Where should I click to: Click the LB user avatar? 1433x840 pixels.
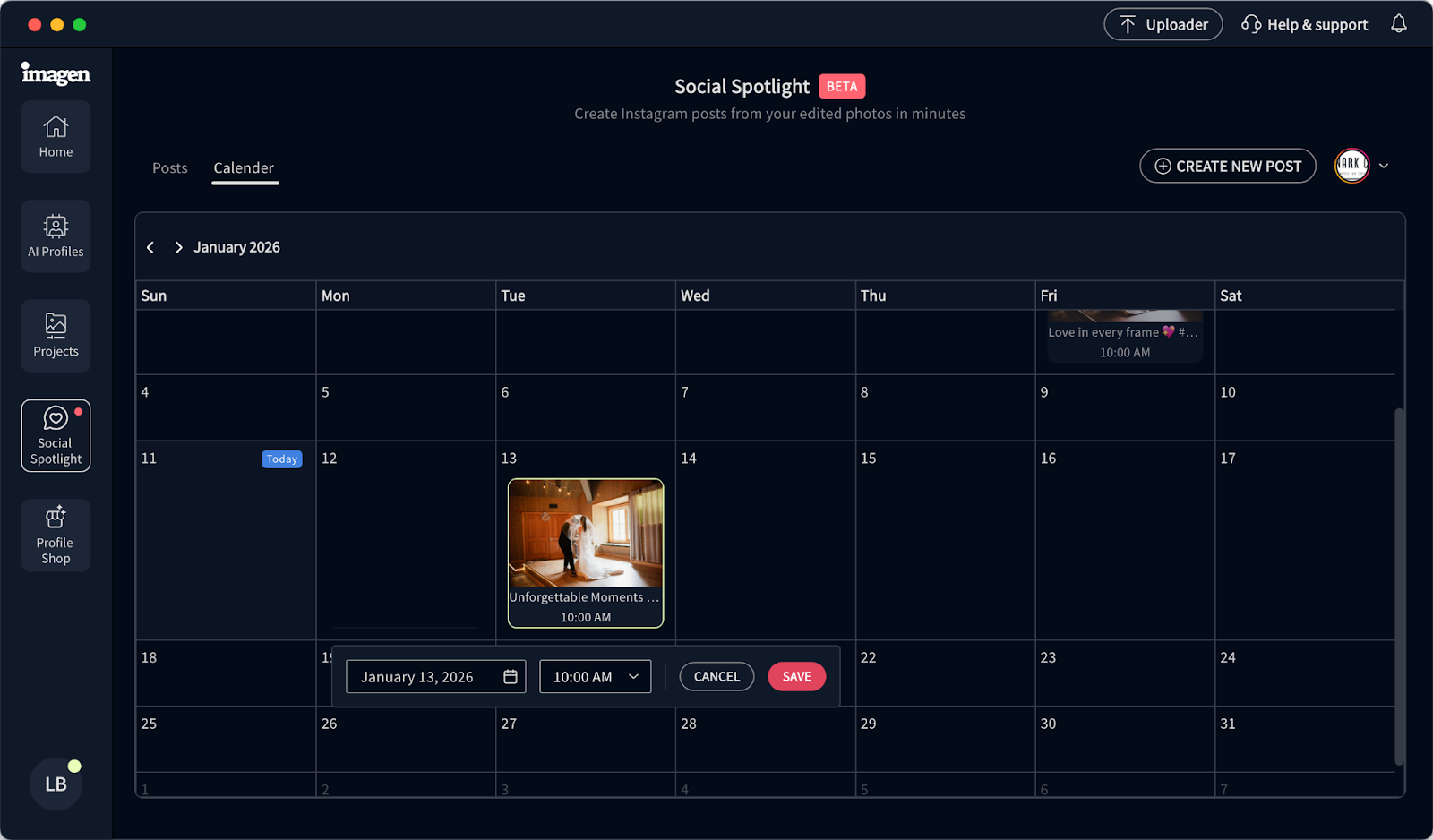pyautogui.click(x=56, y=784)
